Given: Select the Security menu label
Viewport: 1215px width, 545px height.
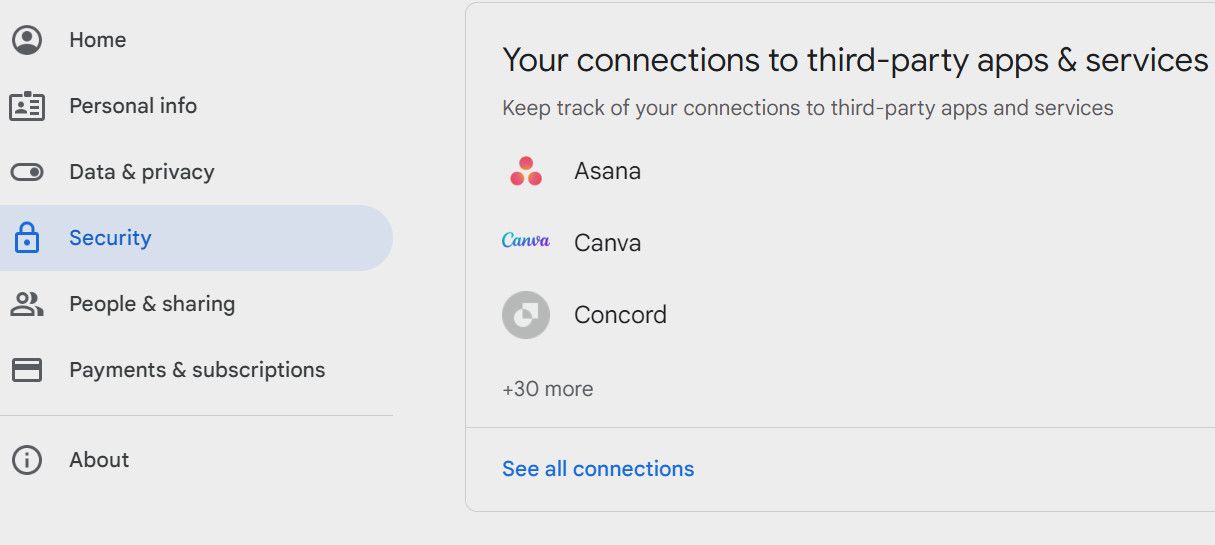Looking at the screenshot, I should pyautogui.click(x=110, y=238).
